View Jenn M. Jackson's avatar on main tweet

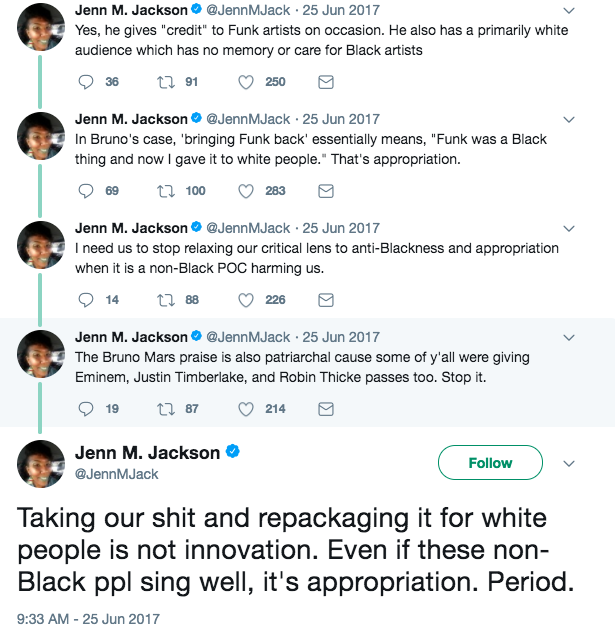[x=41, y=464]
